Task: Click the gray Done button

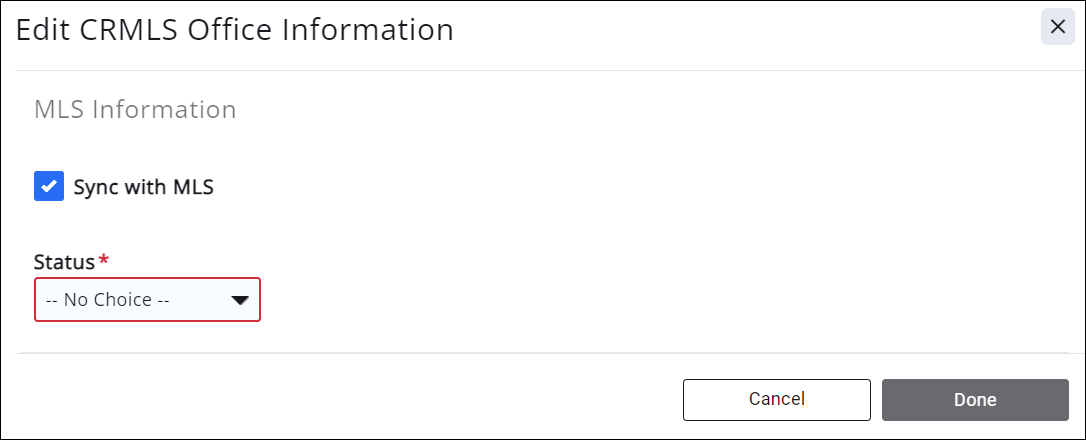Action: pos(974,399)
